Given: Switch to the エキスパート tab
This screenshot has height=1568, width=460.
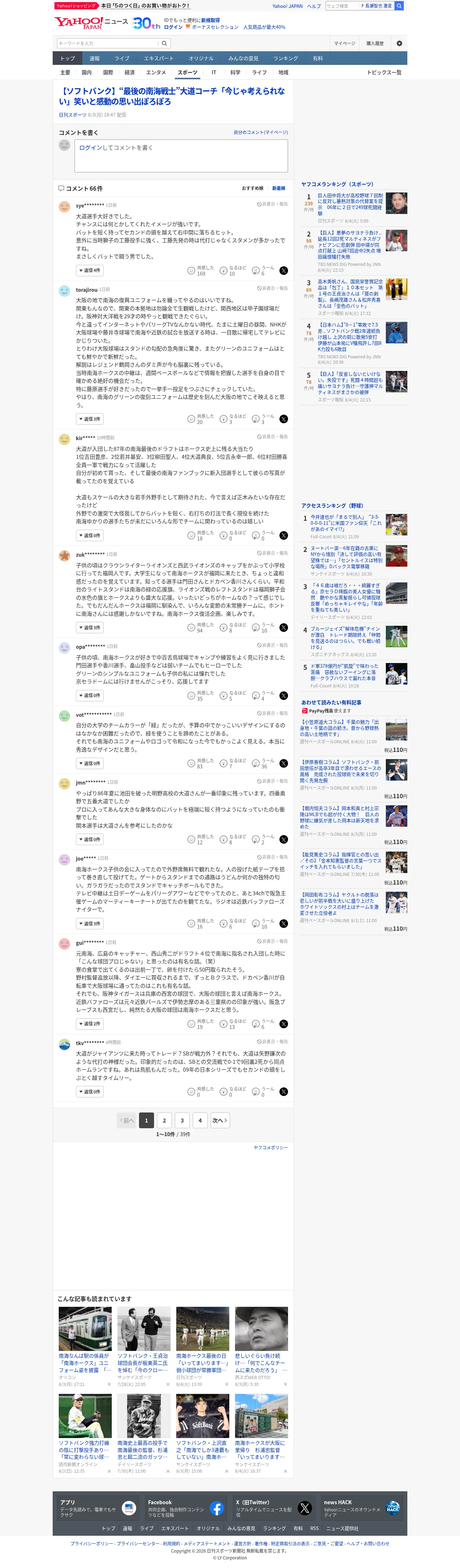Looking at the screenshot, I should click(159, 58).
